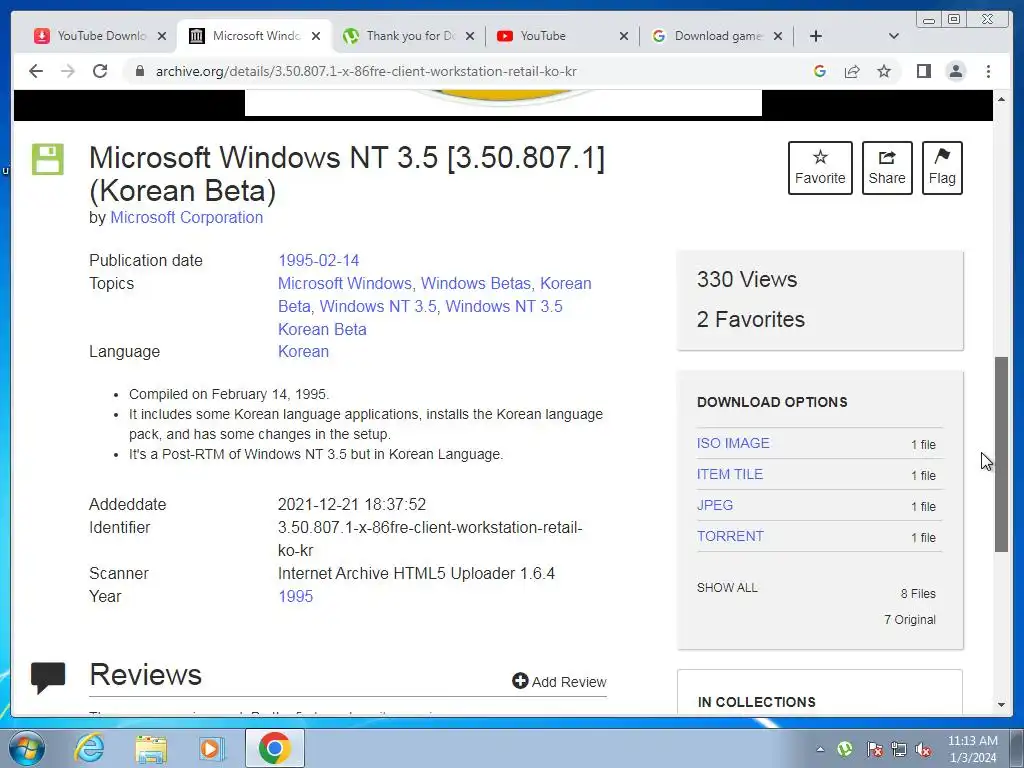Open the Windows Betas topic link
Screen dimensions: 1024x768
tap(475, 283)
